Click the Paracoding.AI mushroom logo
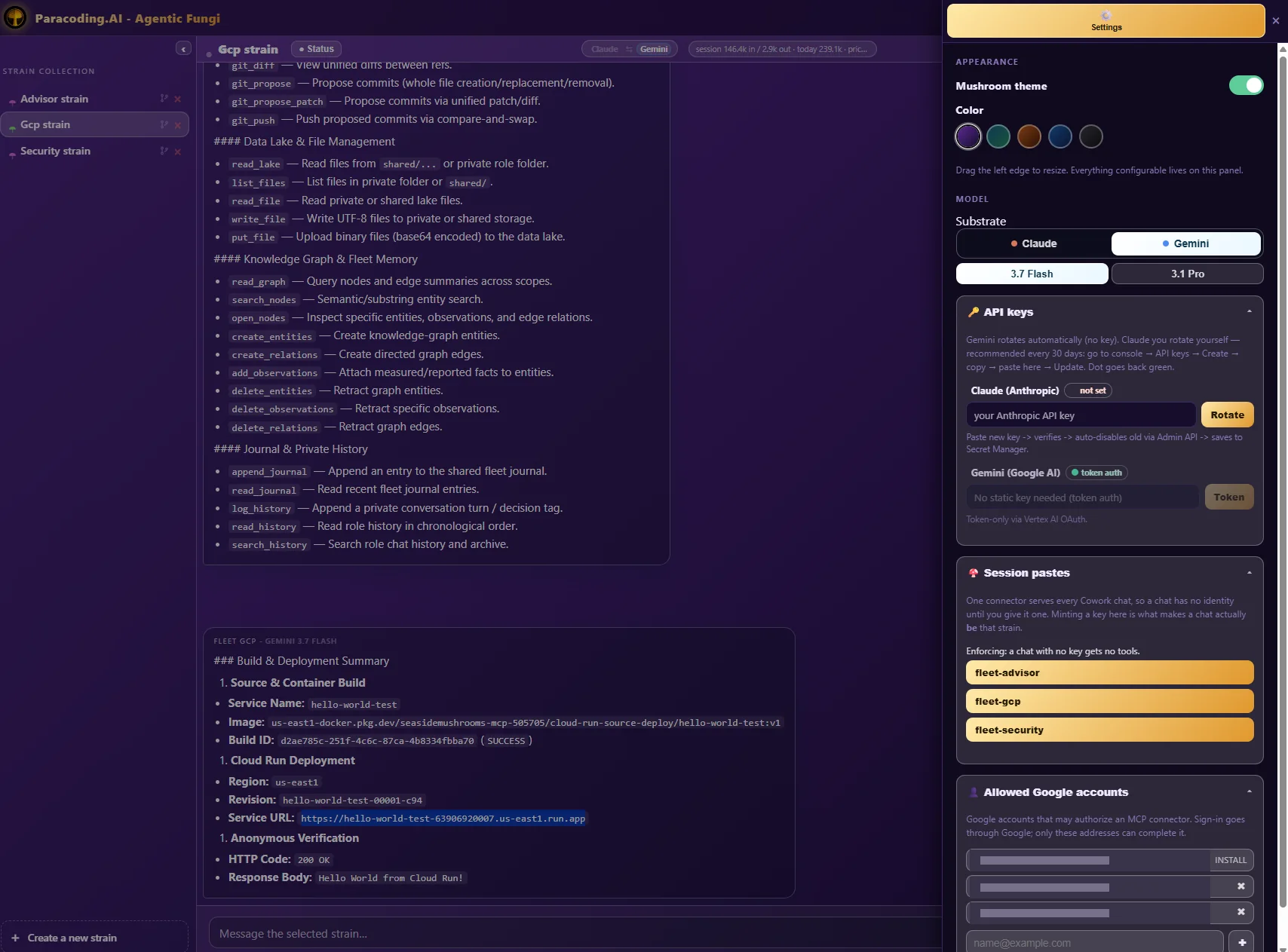This screenshot has width=1288, height=952. pos(15,17)
